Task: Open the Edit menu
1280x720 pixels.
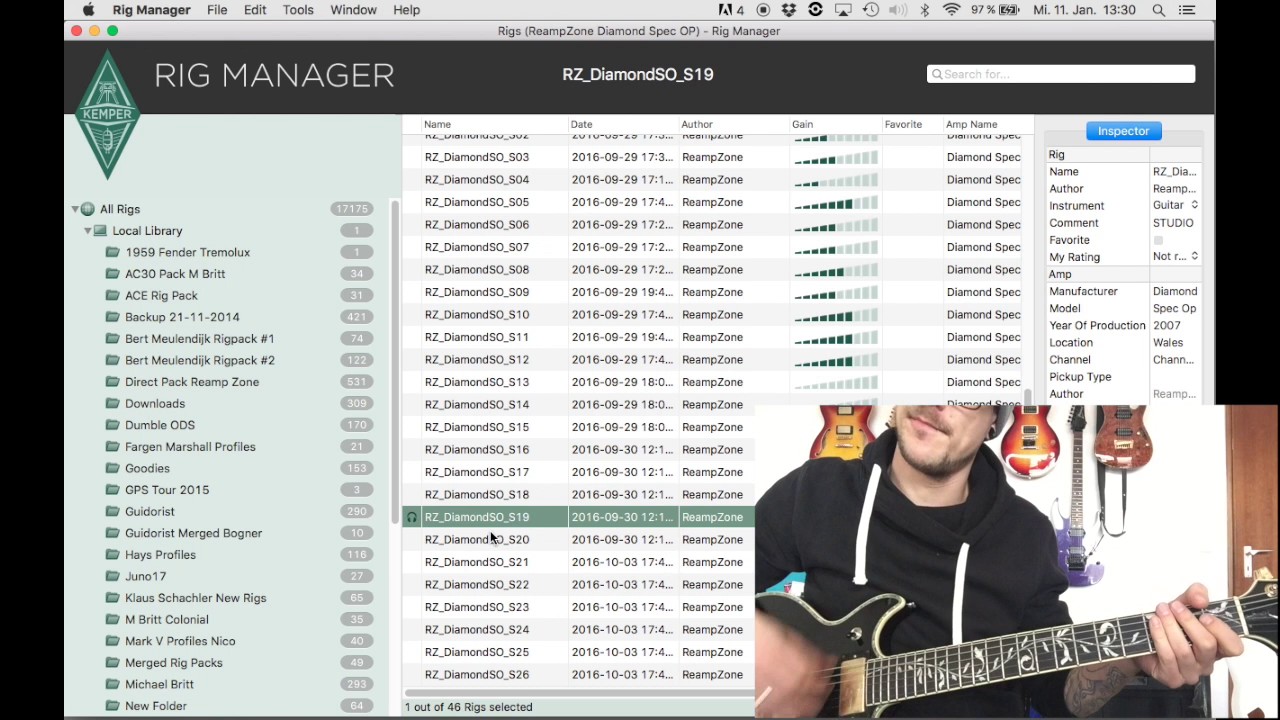Action: [x=255, y=10]
